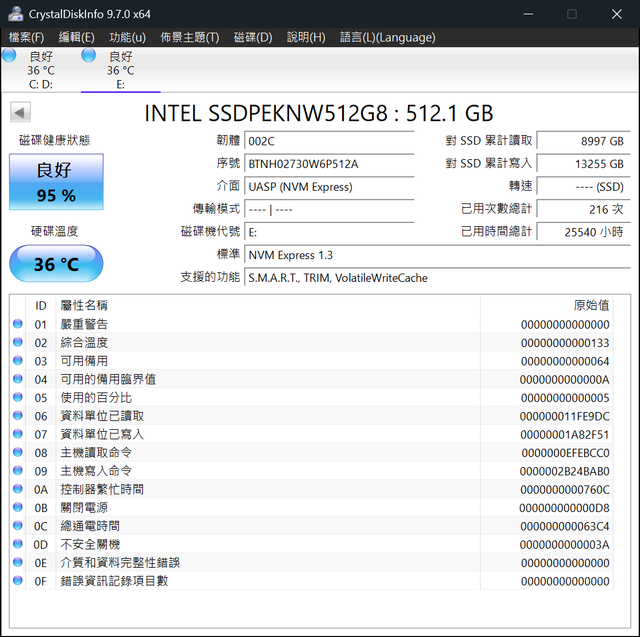Select the E: disk tab
This screenshot has height=637, width=640.
(120, 69)
